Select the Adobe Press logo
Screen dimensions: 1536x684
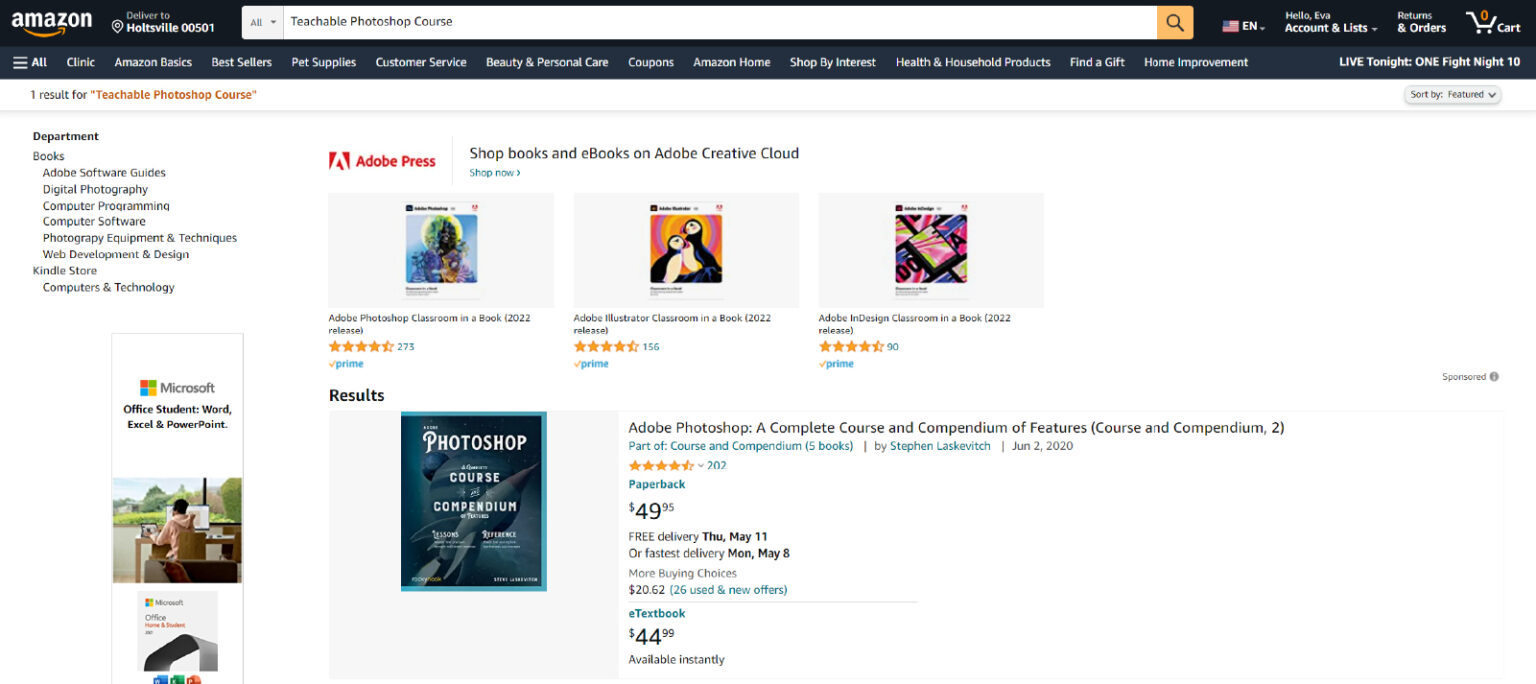click(383, 159)
